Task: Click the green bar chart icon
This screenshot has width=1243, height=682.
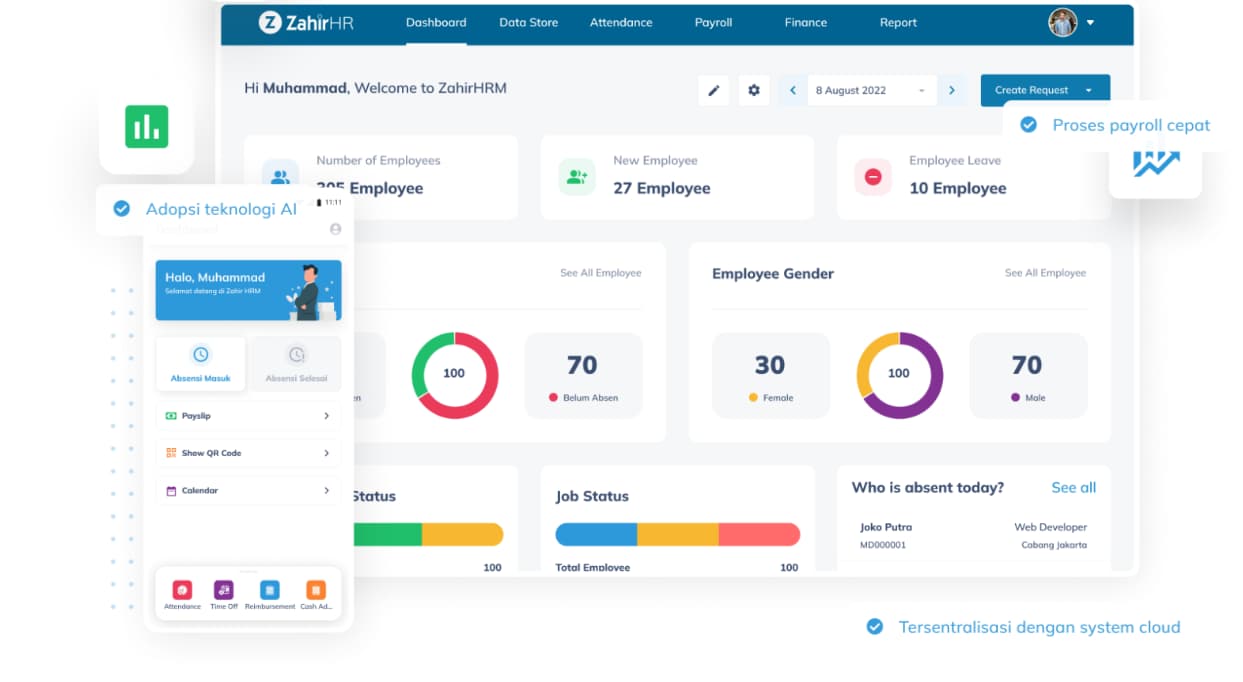Action: click(146, 127)
